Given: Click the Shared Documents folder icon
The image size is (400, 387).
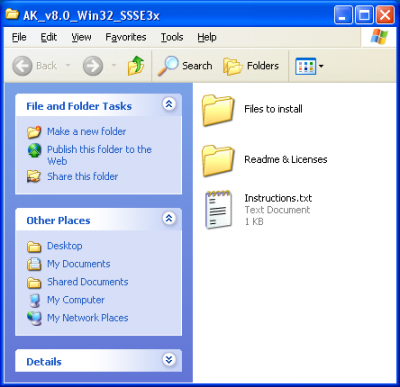Looking at the screenshot, I should click(34, 282).
